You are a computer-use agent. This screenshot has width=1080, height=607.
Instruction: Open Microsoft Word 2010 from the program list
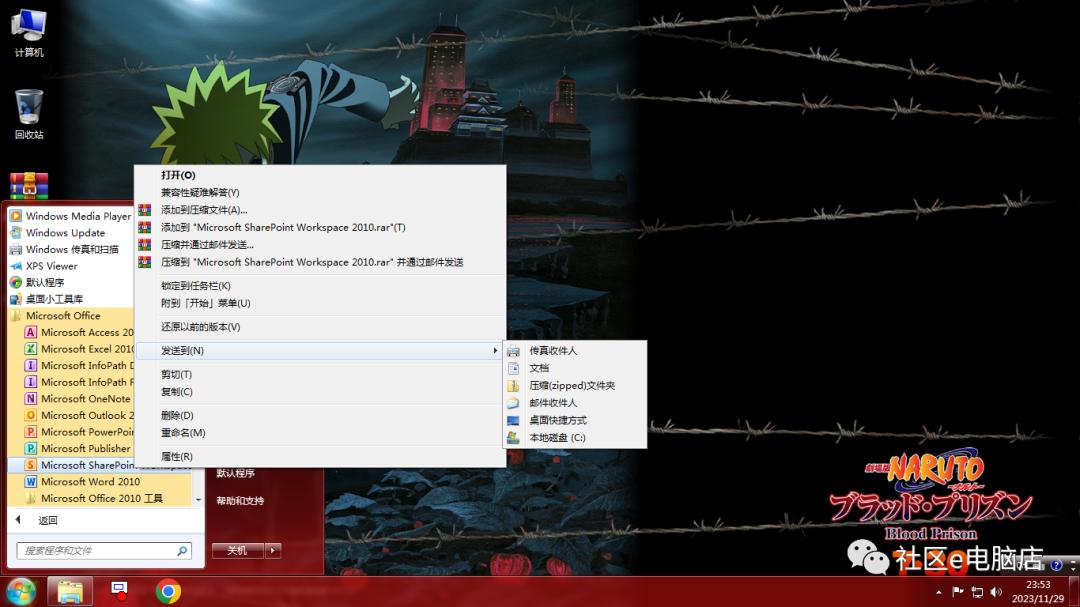click(90, 481)
